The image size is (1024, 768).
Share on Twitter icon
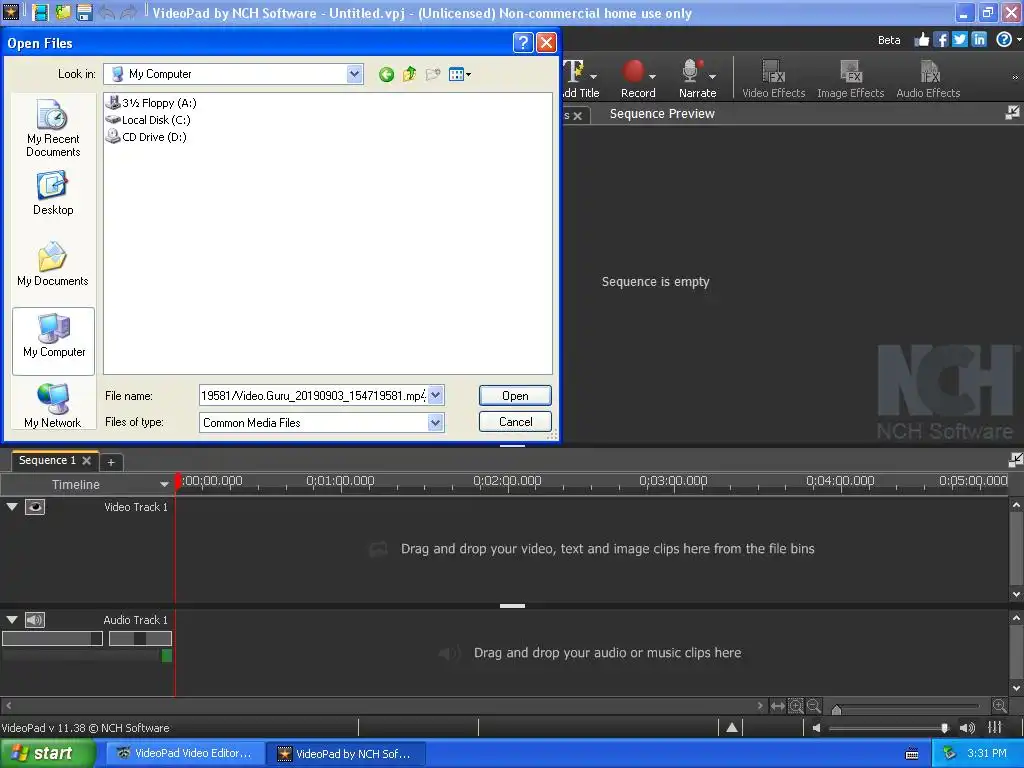coord(959,39)
